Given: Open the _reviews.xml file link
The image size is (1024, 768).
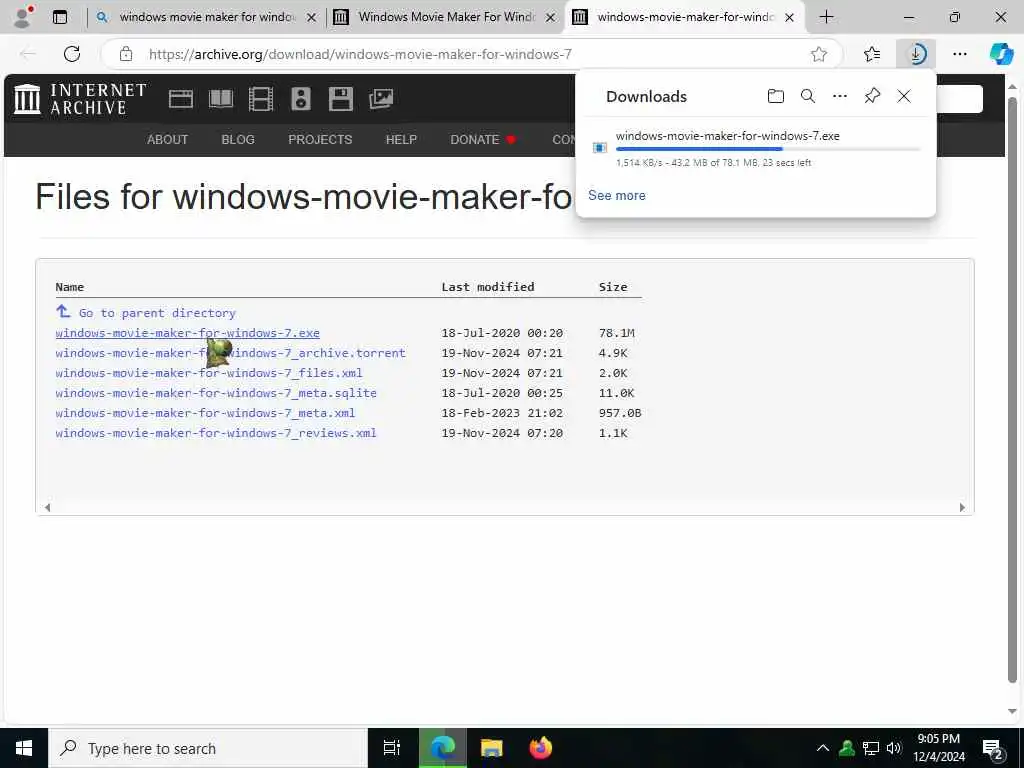Looking at the screenshot, I should [216, 433].
